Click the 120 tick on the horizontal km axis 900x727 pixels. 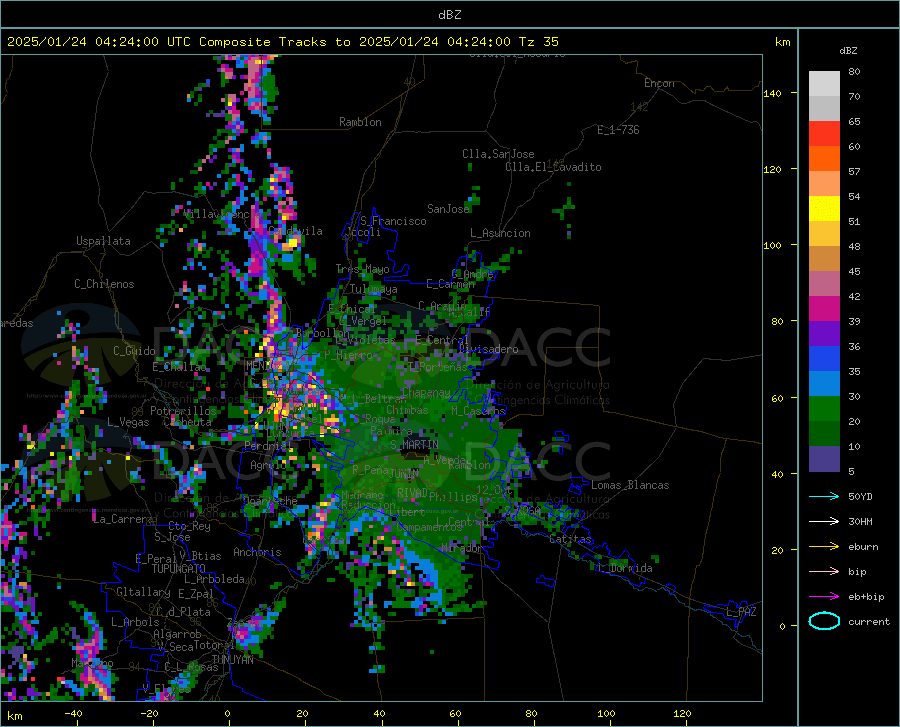pos(682,713)
